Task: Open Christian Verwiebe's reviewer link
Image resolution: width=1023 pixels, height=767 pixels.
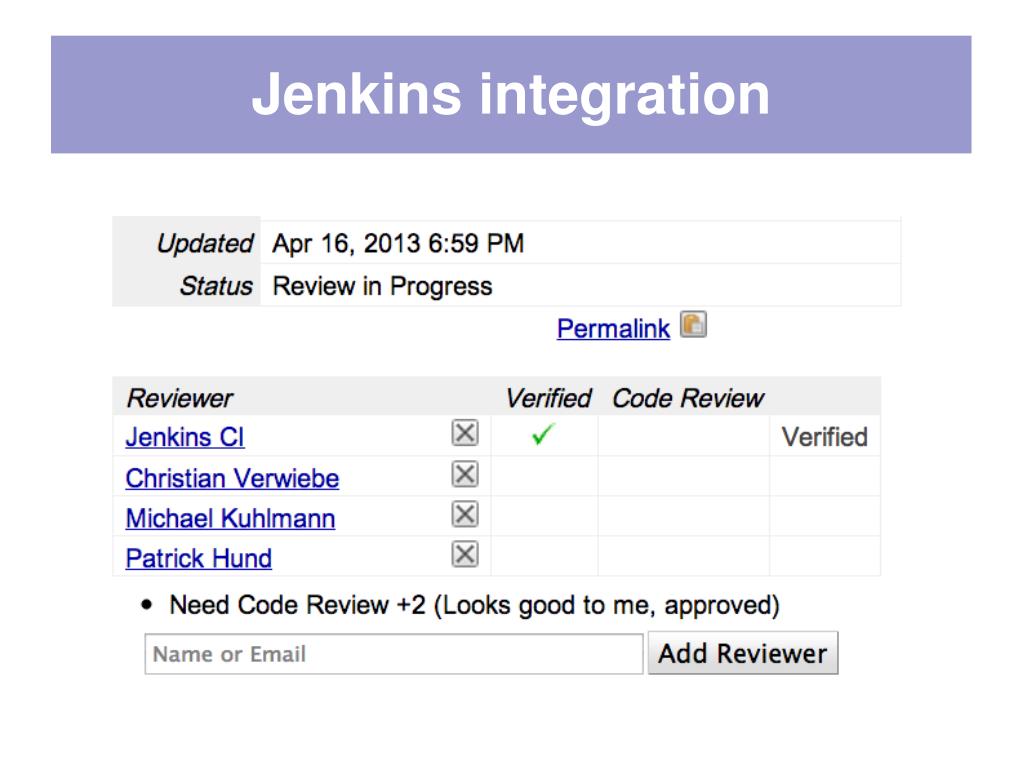Action: tap(232, 478)
